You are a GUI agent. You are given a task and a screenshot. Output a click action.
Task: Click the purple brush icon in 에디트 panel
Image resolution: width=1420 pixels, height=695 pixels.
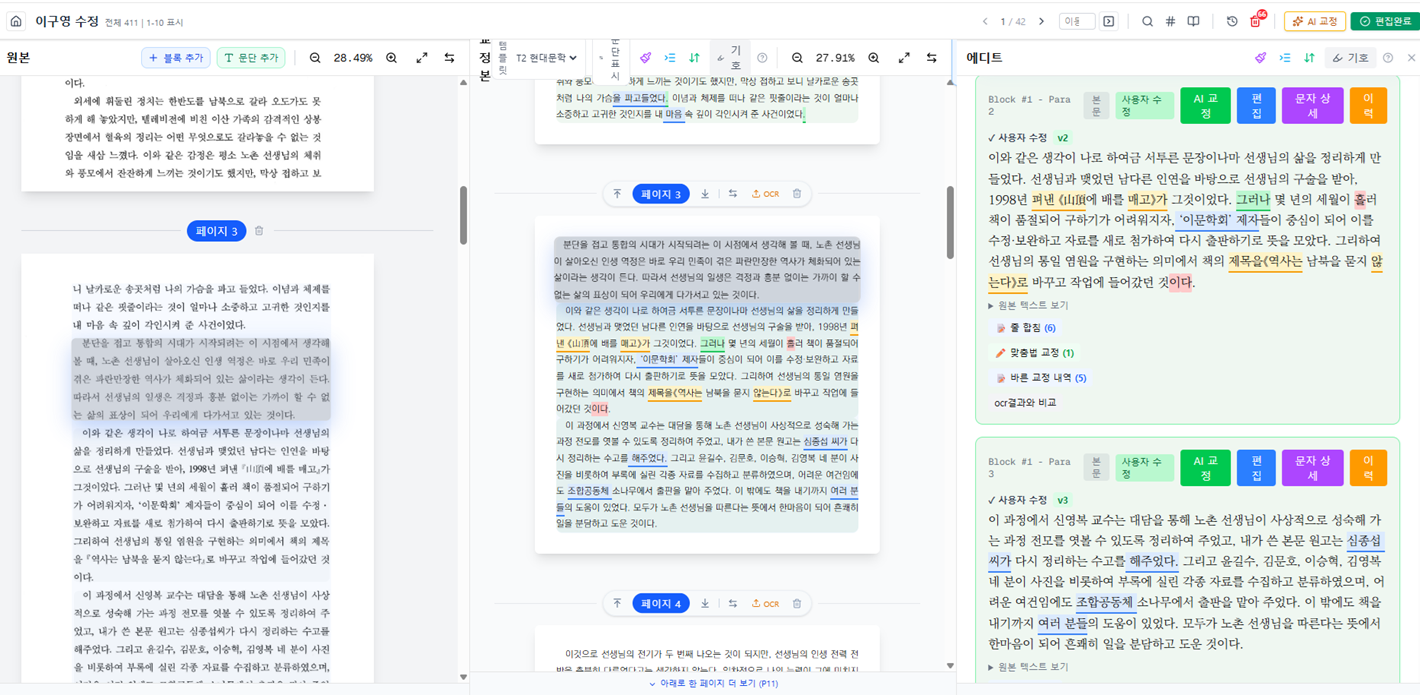click(1260, 58)
